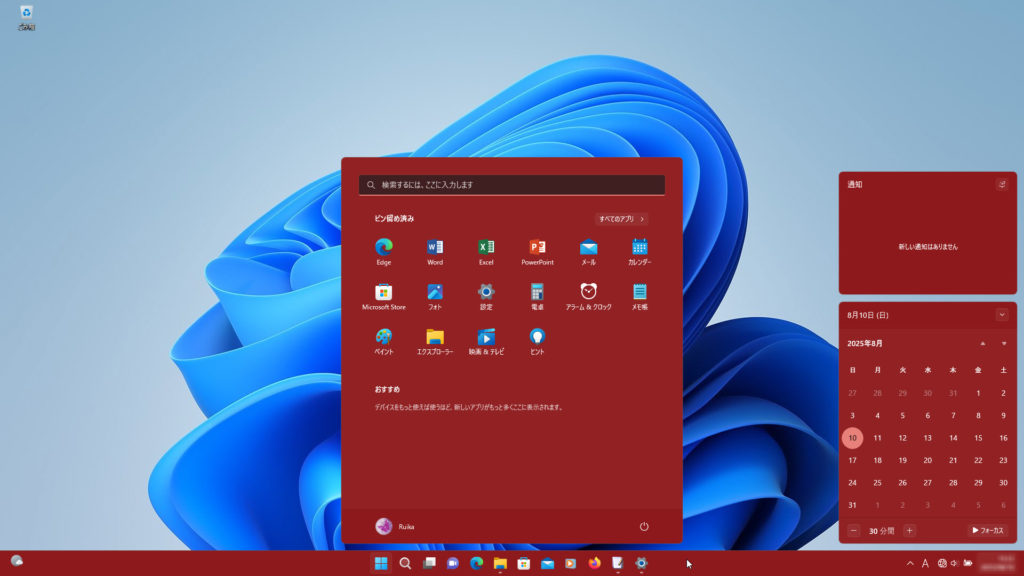Image resolution: width=1024 pixels, height=576 pixels.
Task: Open the power options menu
Action: [644, 526]
